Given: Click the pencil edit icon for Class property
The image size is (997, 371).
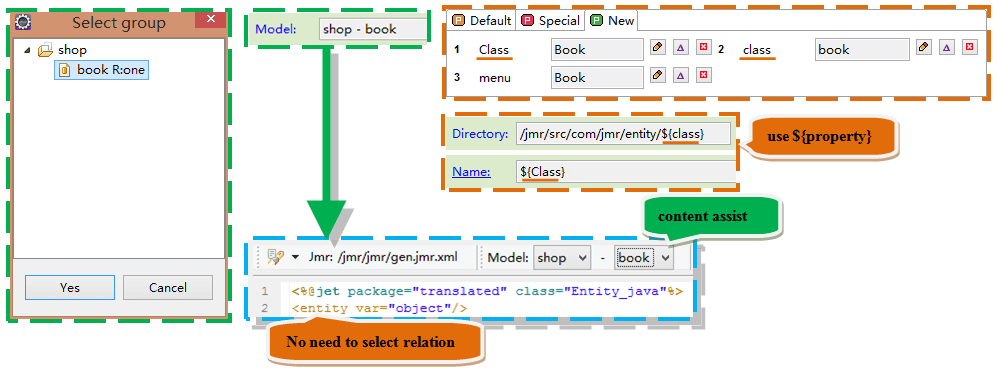Looking at the screenshot, I should click(658, 47).
